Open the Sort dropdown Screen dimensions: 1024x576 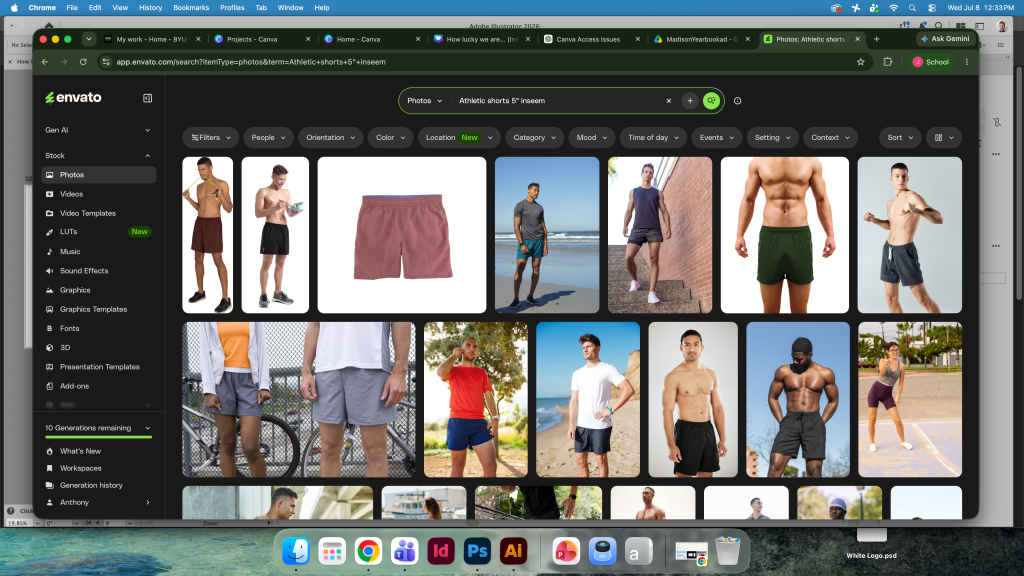900,138
